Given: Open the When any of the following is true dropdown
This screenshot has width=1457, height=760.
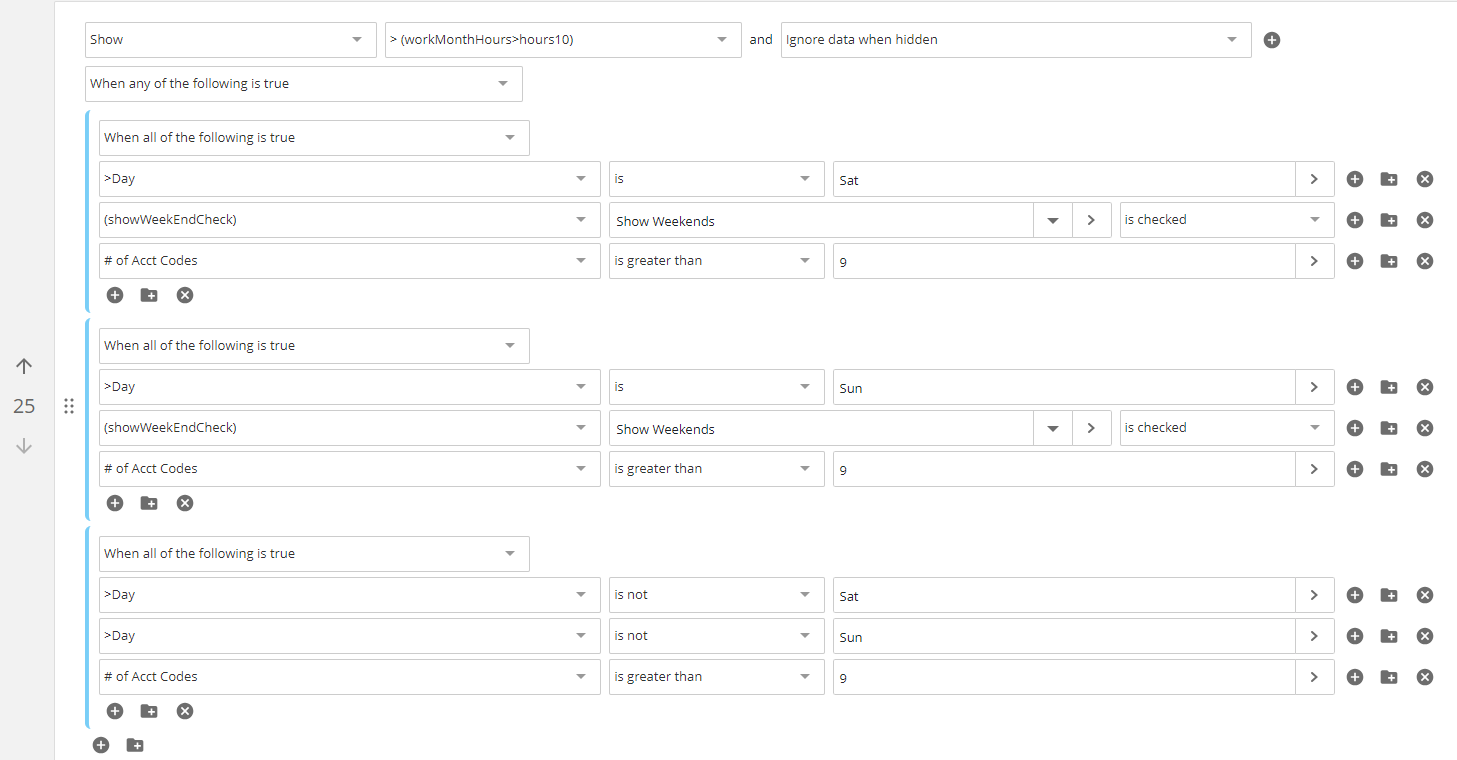Looking at the screenshot, I should click(x=303, y=84).
